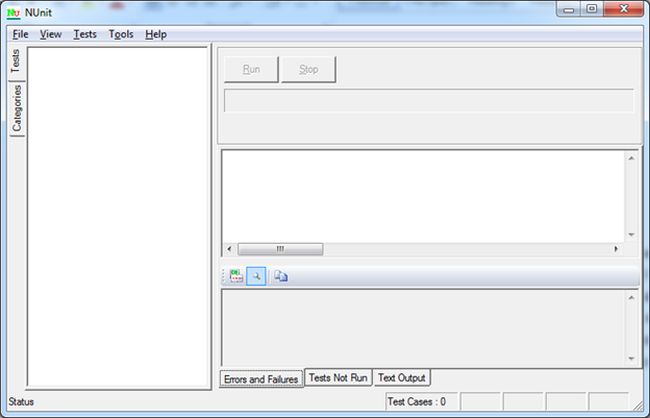Select the vertical Categories tab
Image resolution: width=650 pixels, height=418 pixels.
tap(17, 108)
